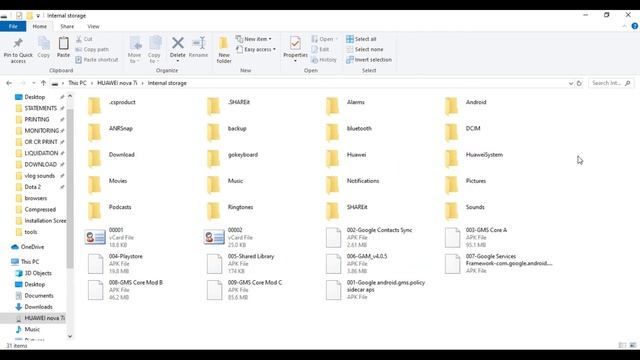Click the Rename ribbon icon

coord(199,47)
